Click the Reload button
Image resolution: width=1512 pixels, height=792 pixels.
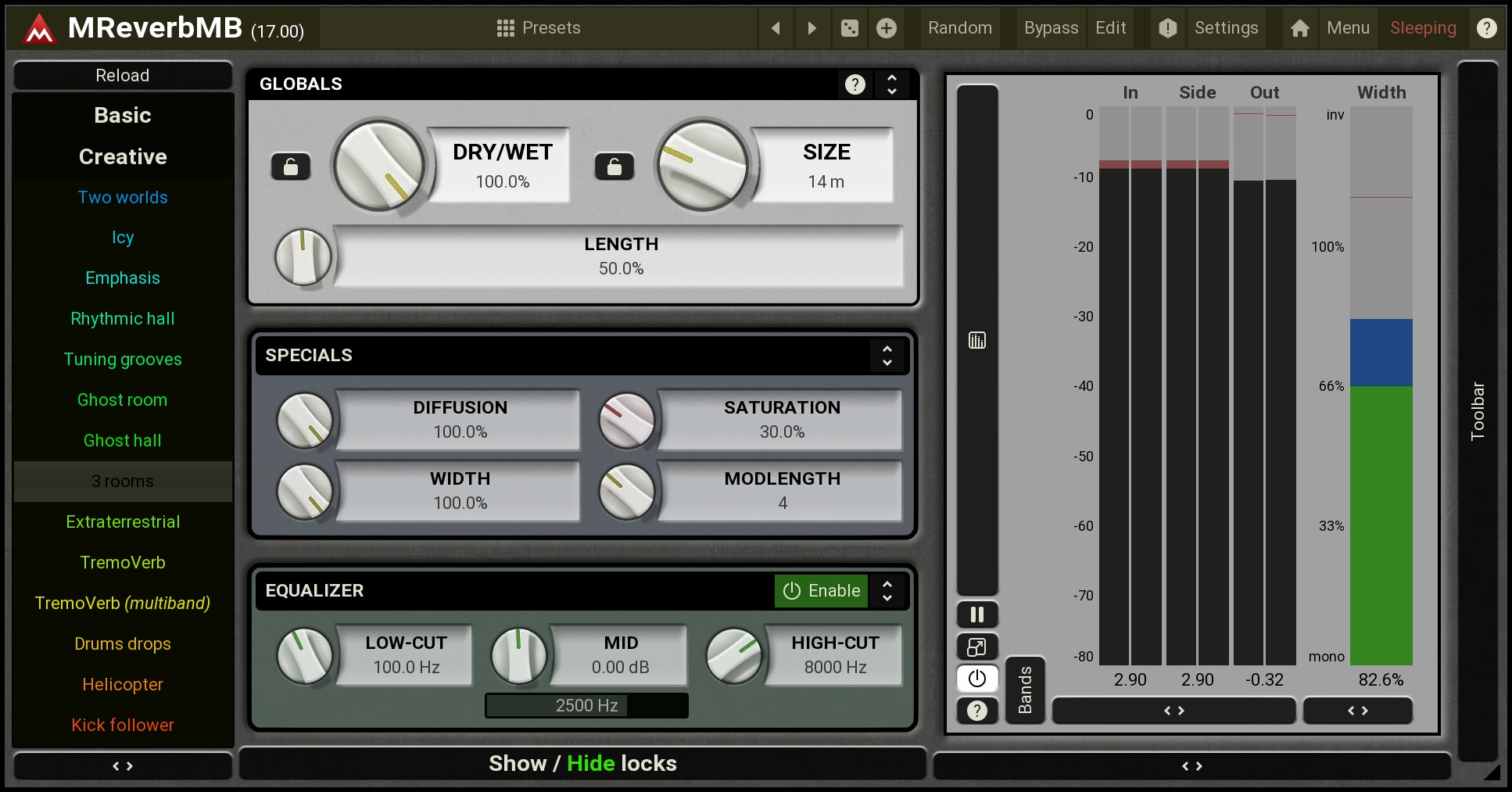pos(123,76)
